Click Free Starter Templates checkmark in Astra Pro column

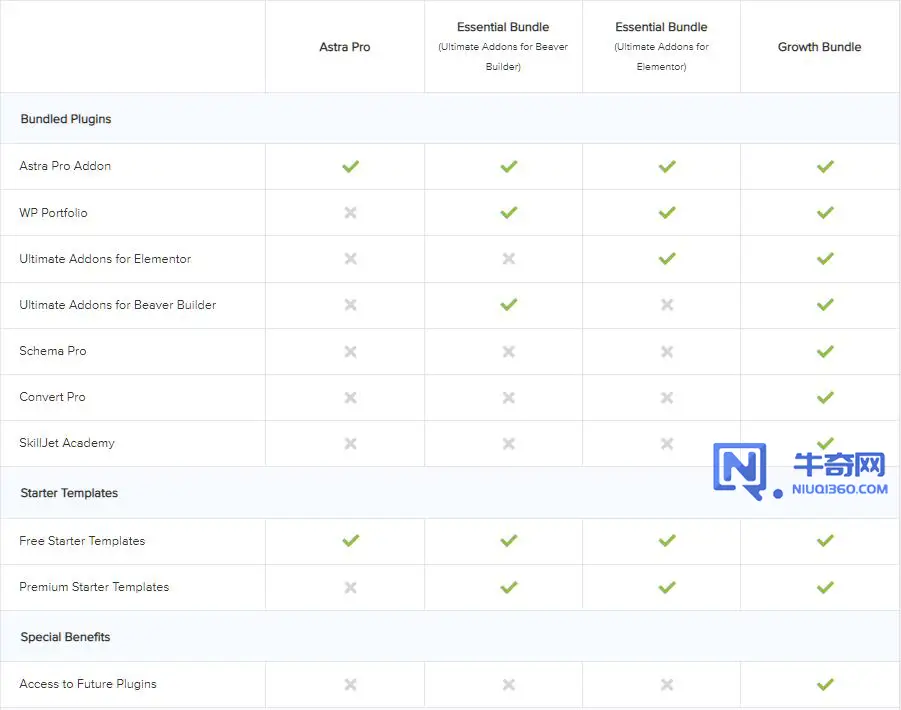coord(351,541)
